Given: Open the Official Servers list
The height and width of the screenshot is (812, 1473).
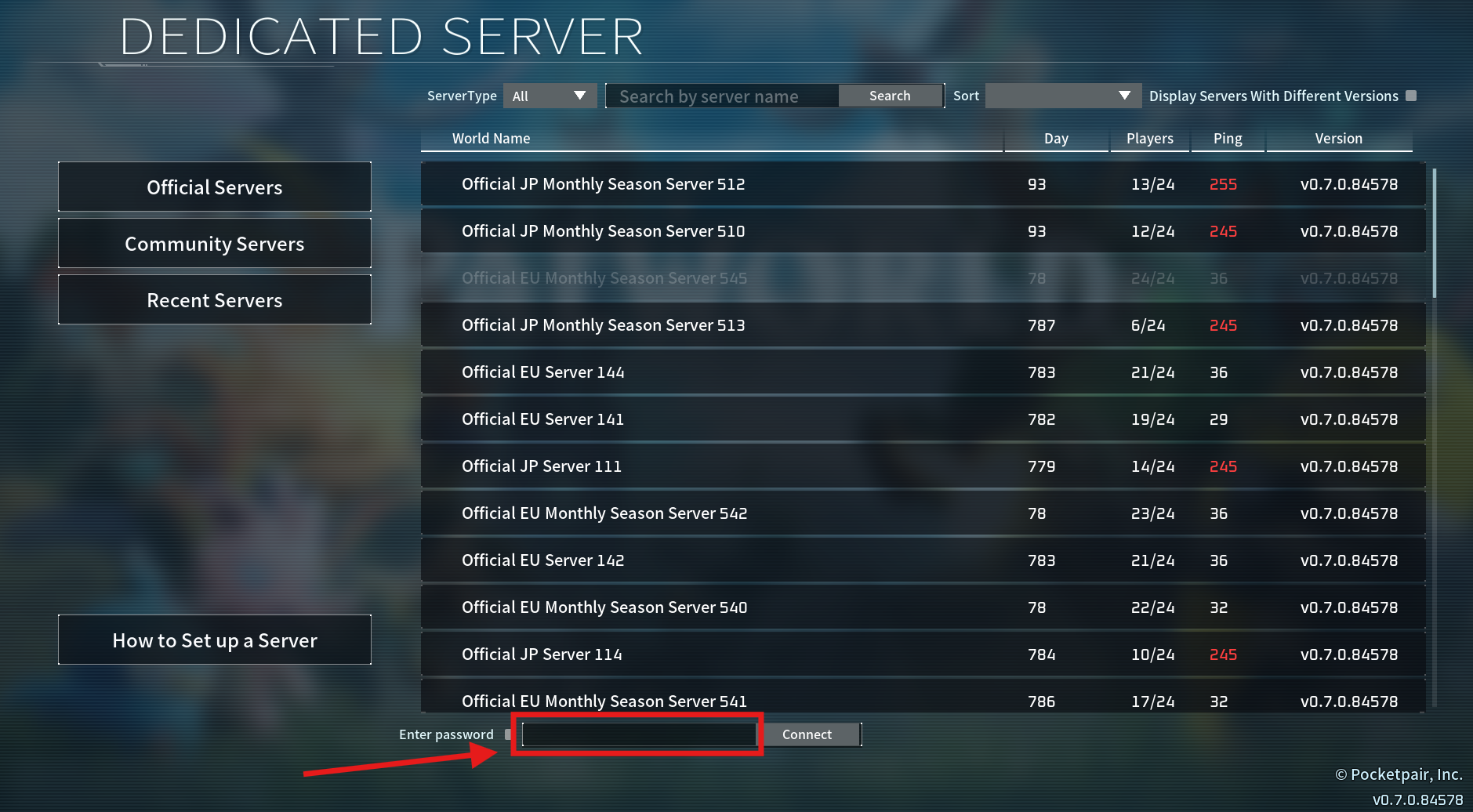Looking at the screenshot, I should click(x=214, y=187).
